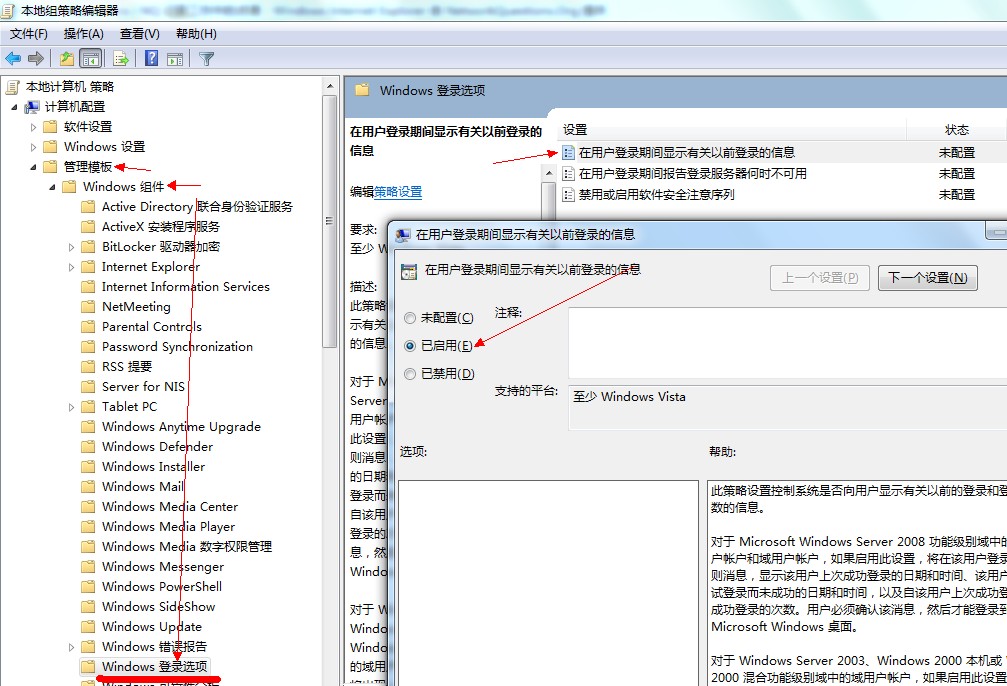This screenshot has height=686, width=1007.
Task: Select the Windows 登录选项 tree item
Action: pyautogui.click(x=154, y=667)
